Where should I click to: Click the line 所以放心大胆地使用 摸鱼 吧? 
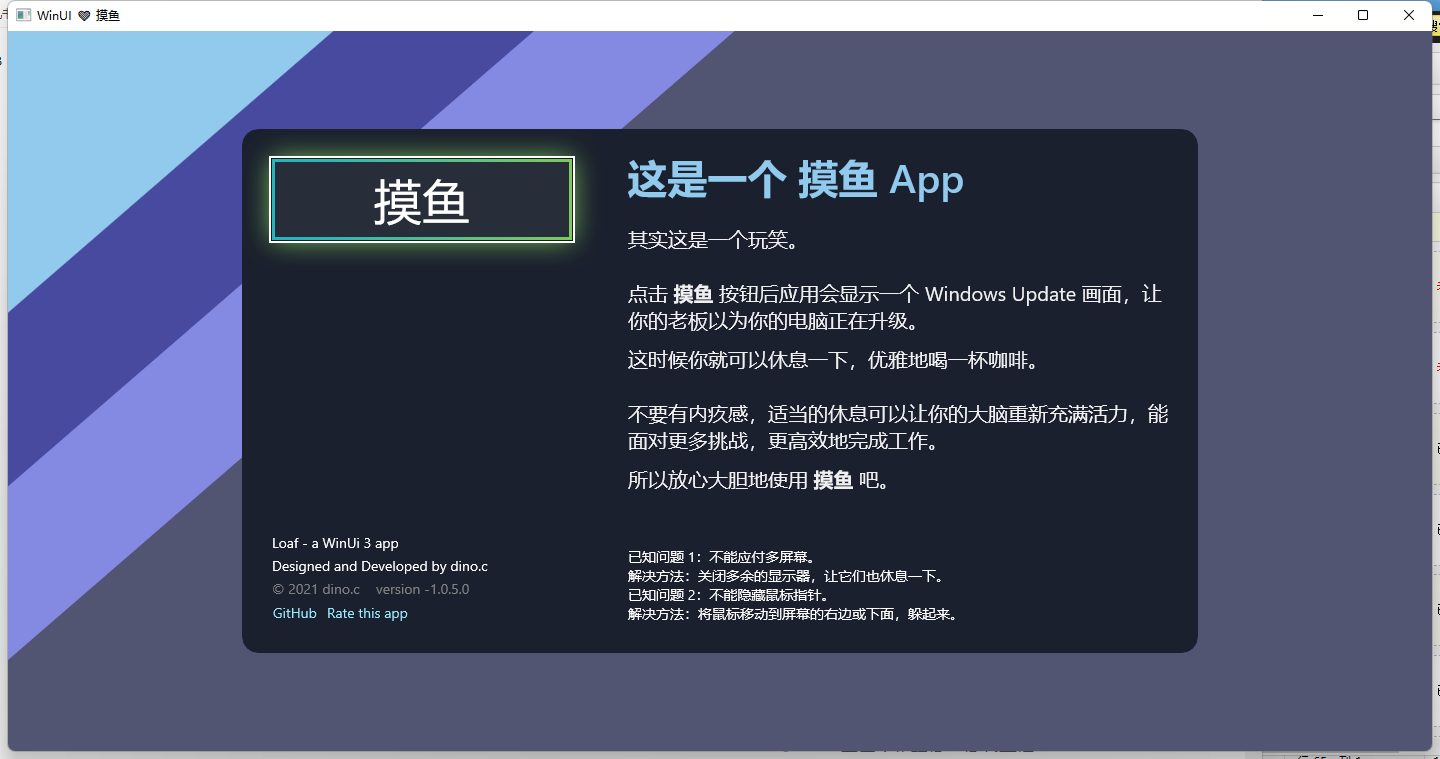[x=758, y=480]
